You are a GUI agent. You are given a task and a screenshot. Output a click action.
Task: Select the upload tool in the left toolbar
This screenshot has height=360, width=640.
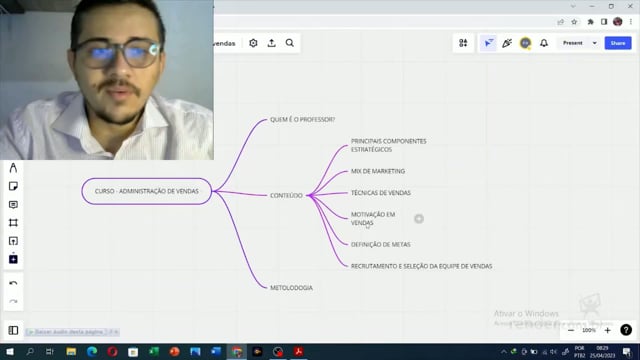13,241
